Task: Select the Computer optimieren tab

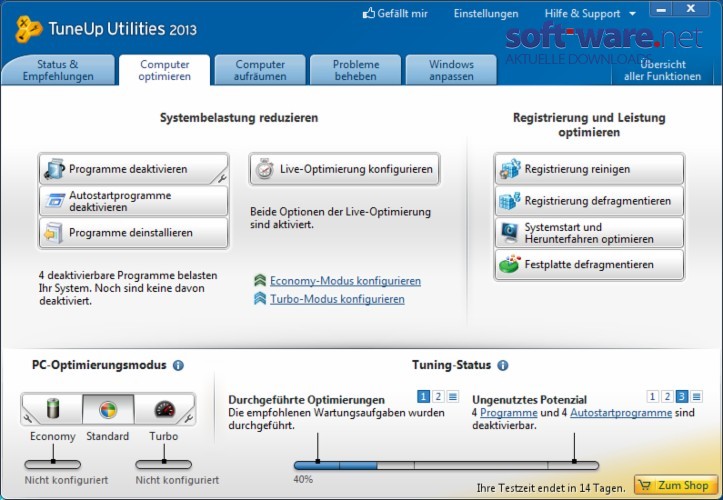Action: (x=165, y=70)
